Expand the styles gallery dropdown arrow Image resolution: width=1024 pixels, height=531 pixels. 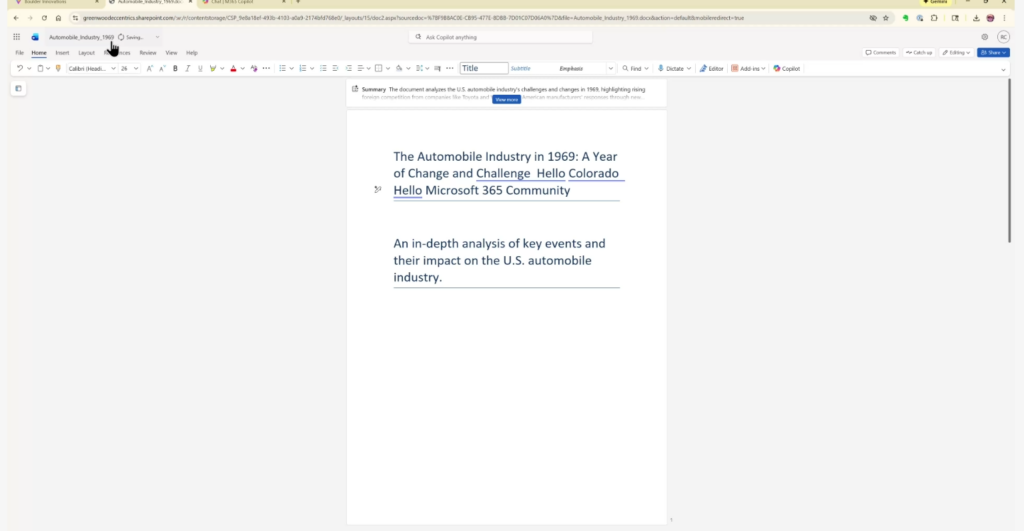pyautogui.click(x=611, y=69)
